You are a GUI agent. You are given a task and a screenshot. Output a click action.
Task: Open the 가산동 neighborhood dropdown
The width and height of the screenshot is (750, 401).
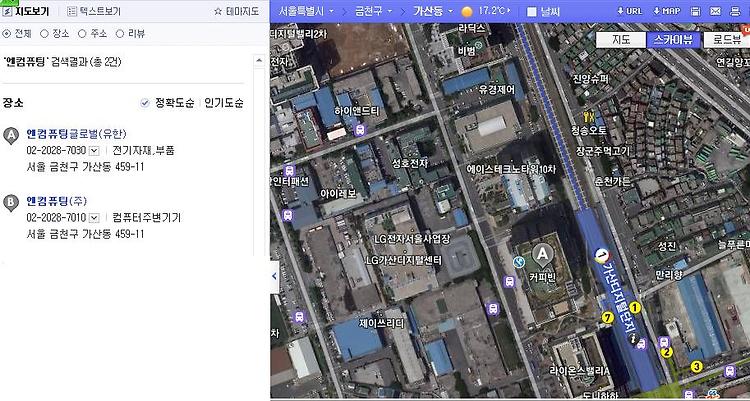[433, 11]
